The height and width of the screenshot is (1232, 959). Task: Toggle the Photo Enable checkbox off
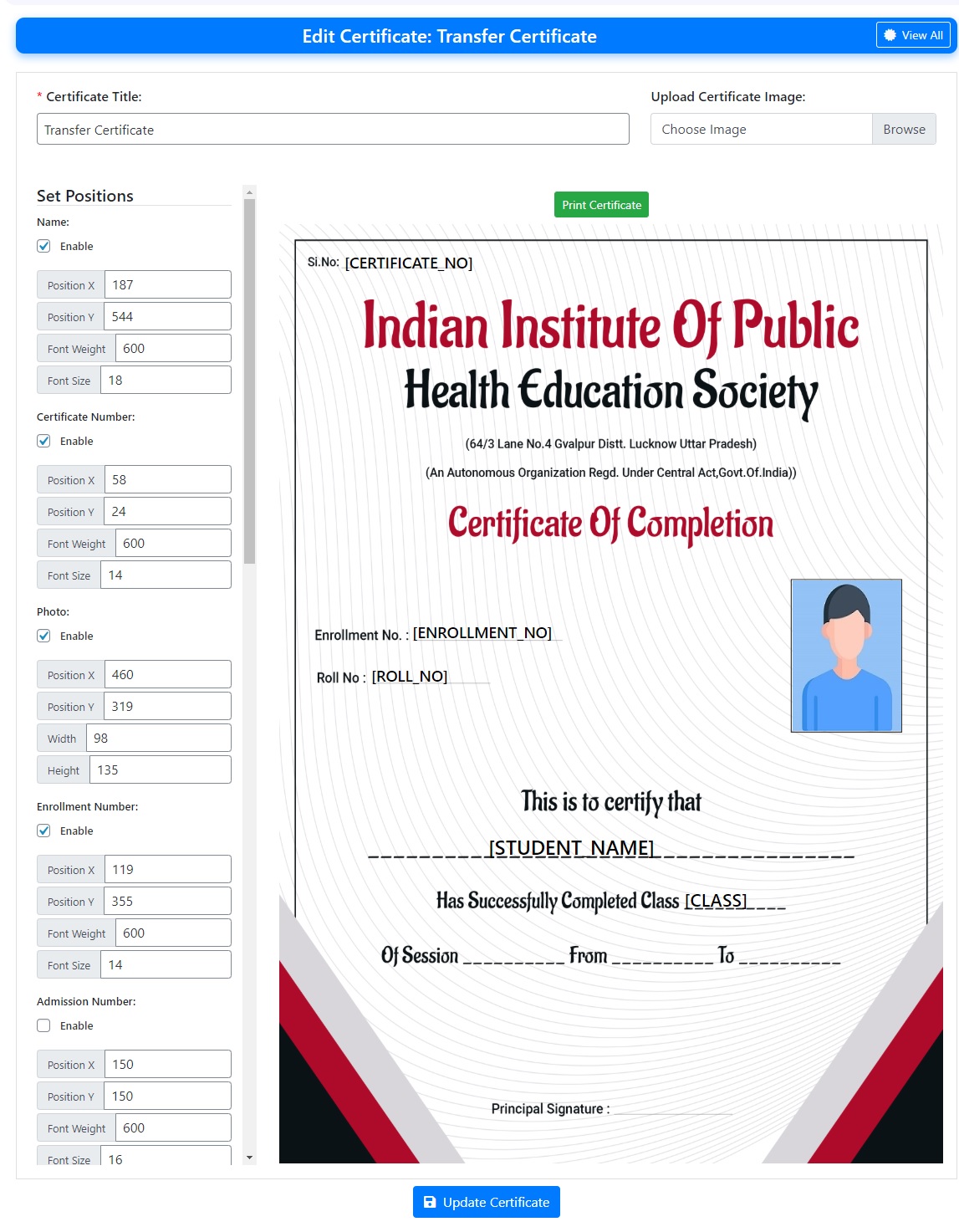pos(43,636)
